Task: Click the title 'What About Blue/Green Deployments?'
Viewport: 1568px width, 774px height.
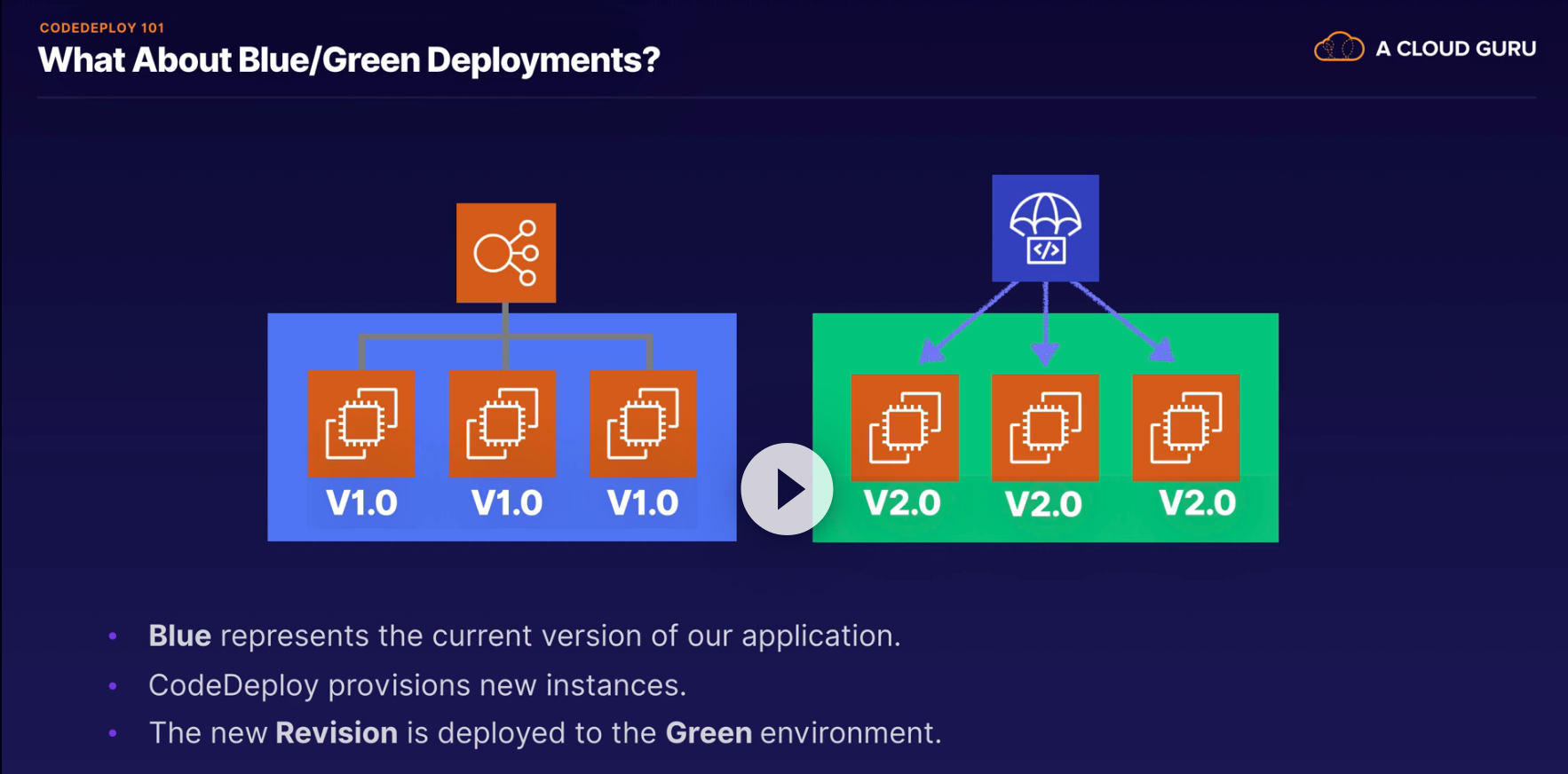Action: click(349, 60)
